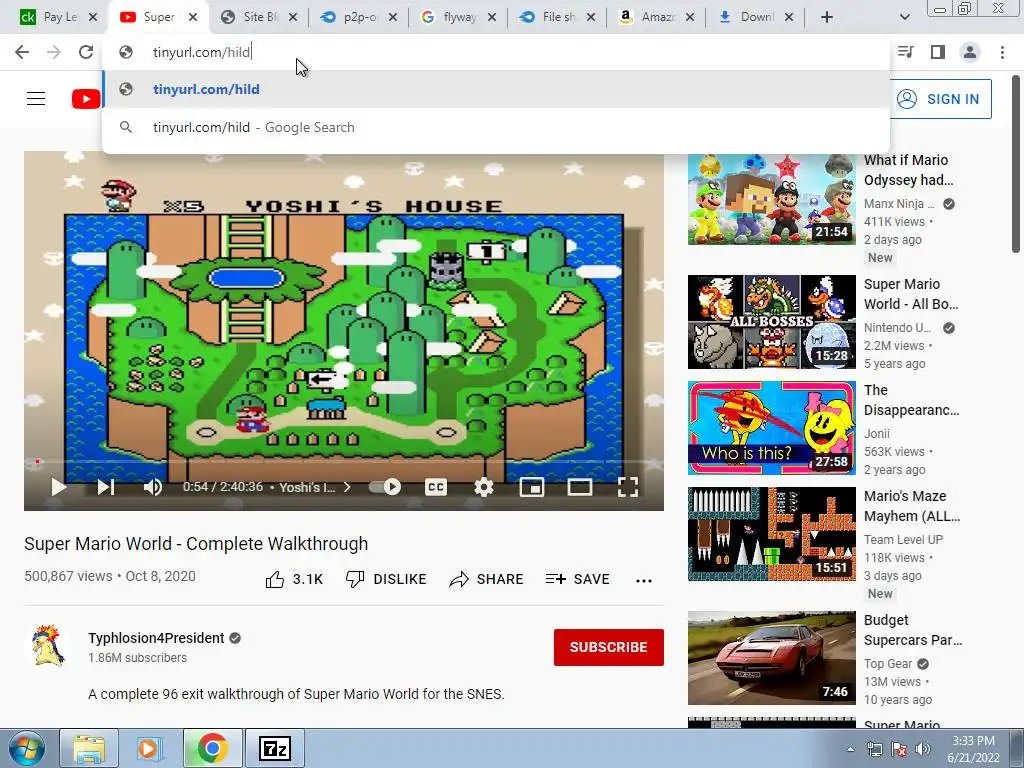
Task: Open YouTube hamburger guide menu
Action: coord(36,99)
